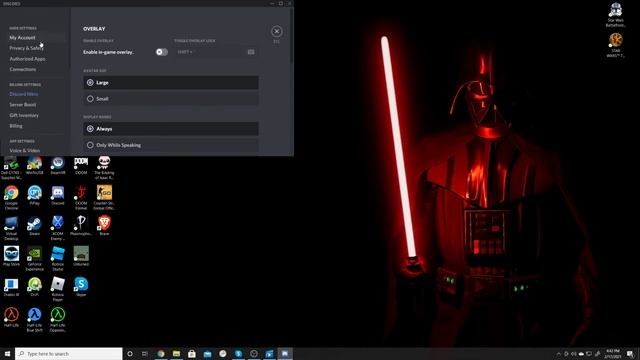Open Authorized Apps settings
Screen dimensions: 640x360
[27, 59]
